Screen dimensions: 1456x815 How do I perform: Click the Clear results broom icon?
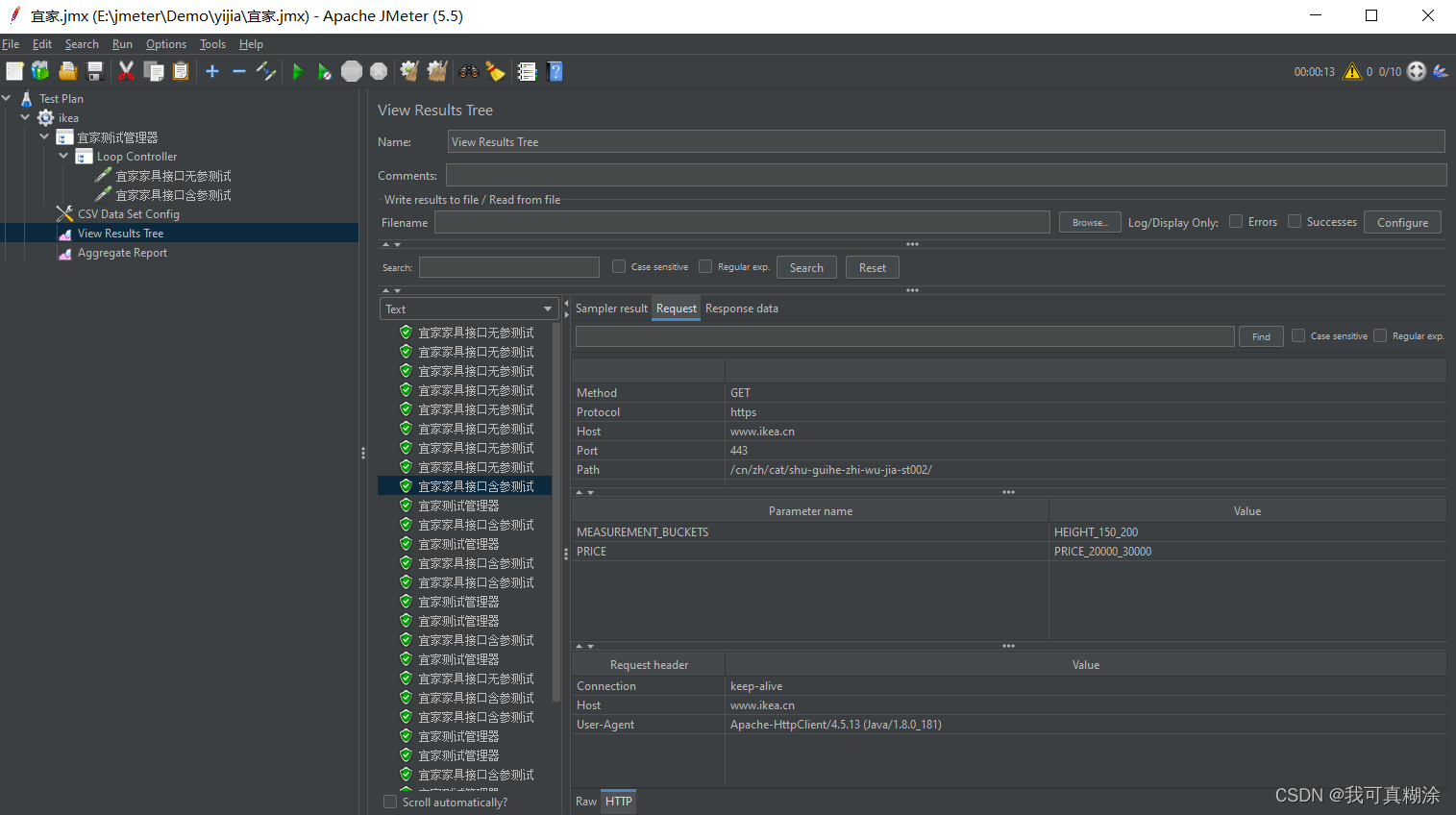click(x=409, y=71)
